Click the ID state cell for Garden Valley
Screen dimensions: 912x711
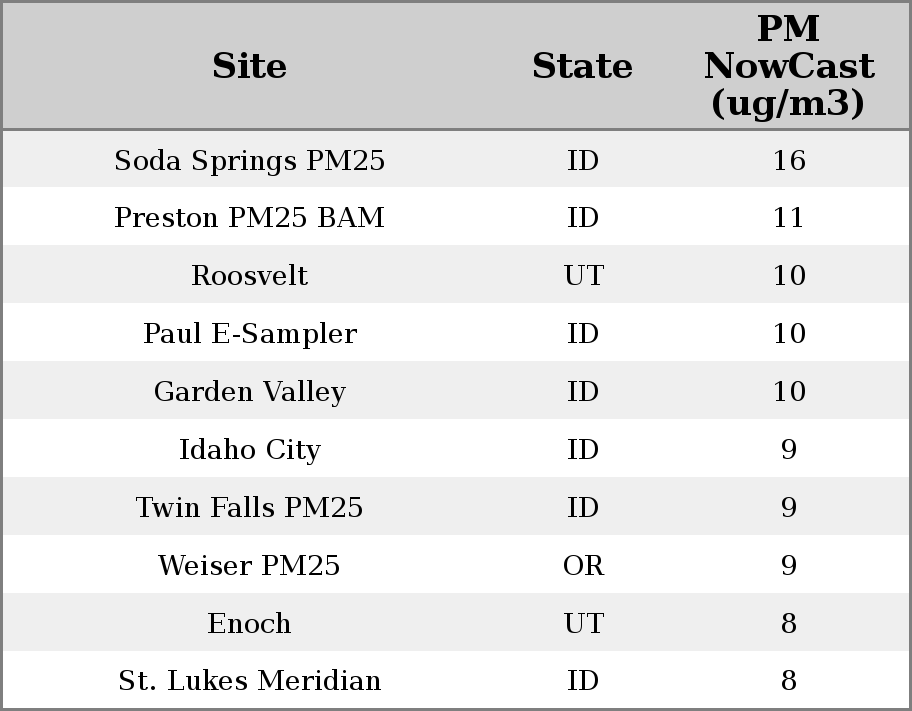583,392
